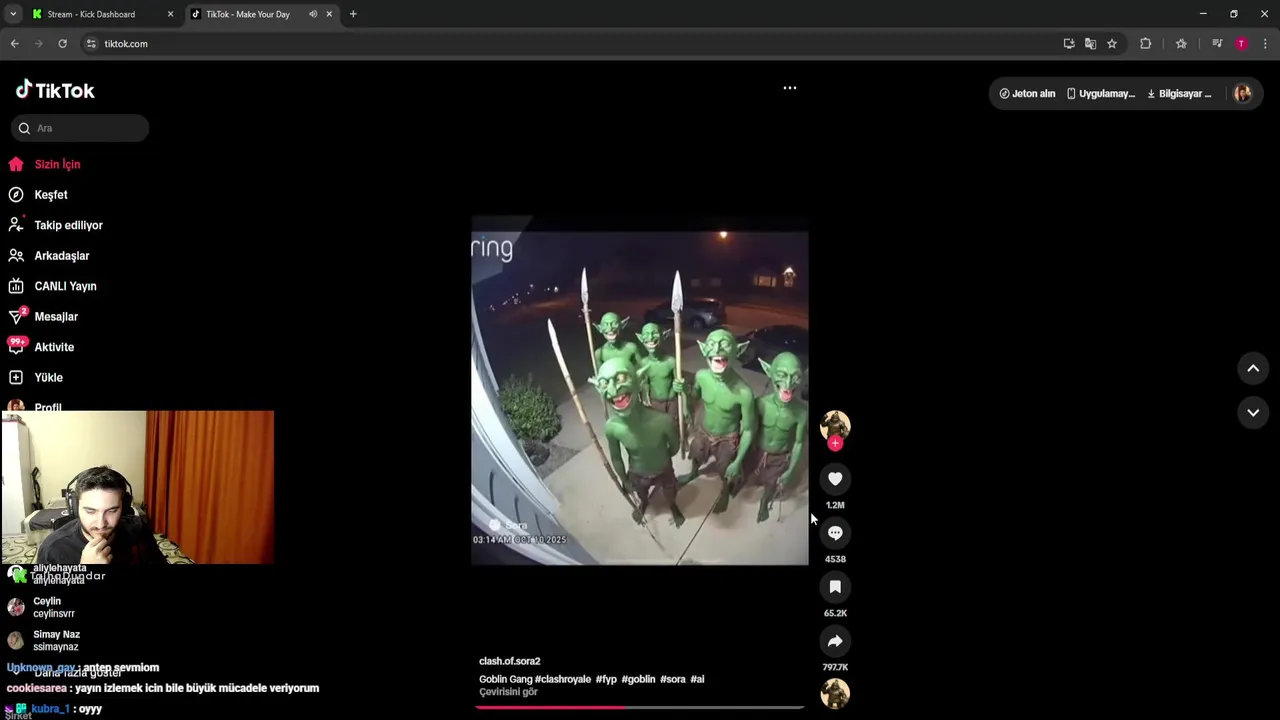Go to next video with down chevron
Image resolution: width=1280 pixels, height=720 pixels.
[x=1253, y=412]
